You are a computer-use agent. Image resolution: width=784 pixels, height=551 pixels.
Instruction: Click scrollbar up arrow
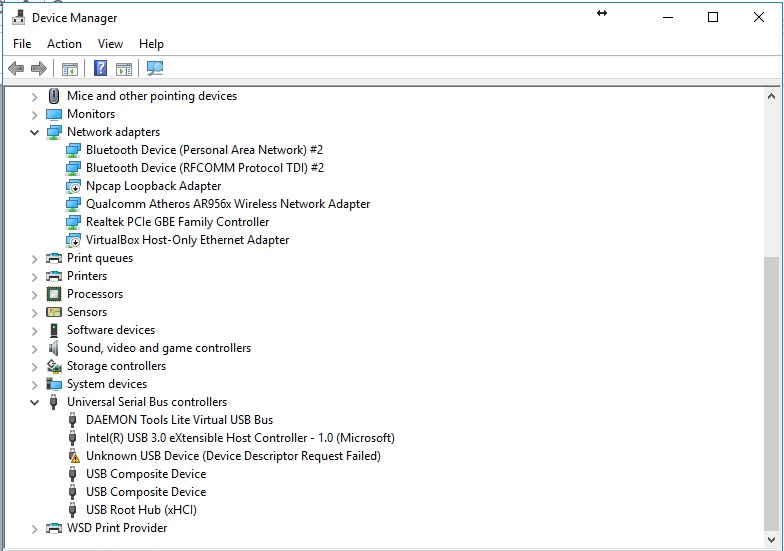(771, 96)
